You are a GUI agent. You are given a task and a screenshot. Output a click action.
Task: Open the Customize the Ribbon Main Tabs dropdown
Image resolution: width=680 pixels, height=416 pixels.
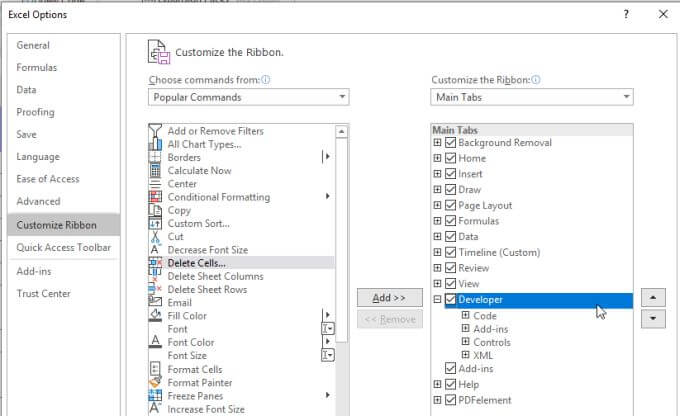pyautogui.click(x=532, y=97)
